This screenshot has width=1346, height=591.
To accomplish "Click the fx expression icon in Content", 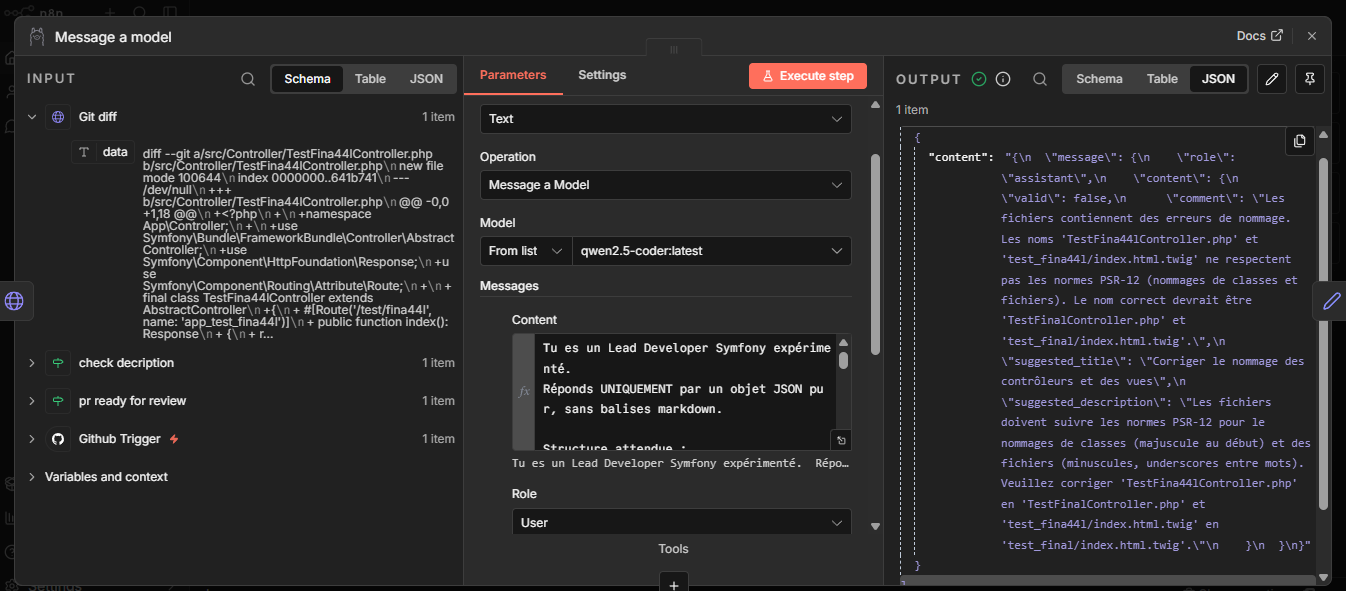I will tap(524, 392).
